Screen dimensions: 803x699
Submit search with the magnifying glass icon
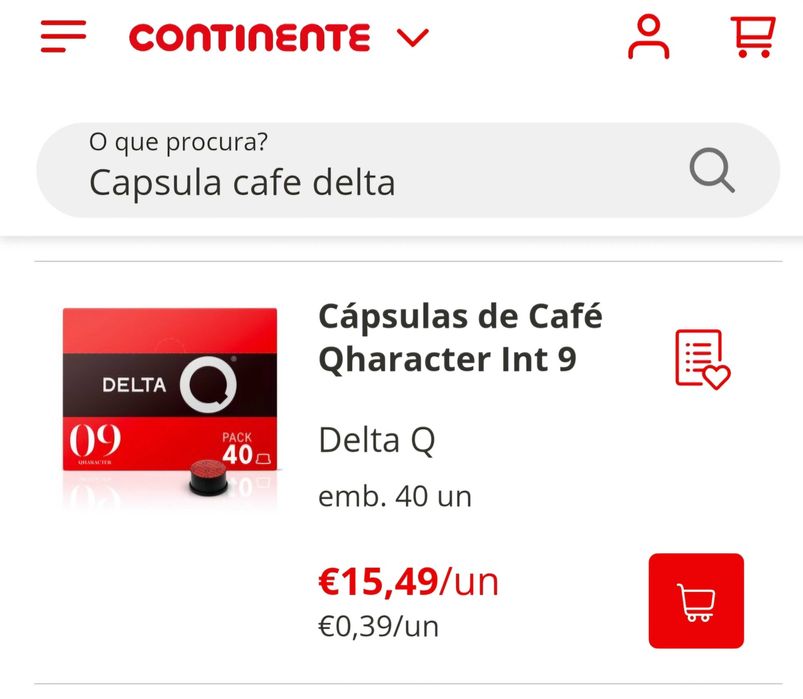coord(712,171)
